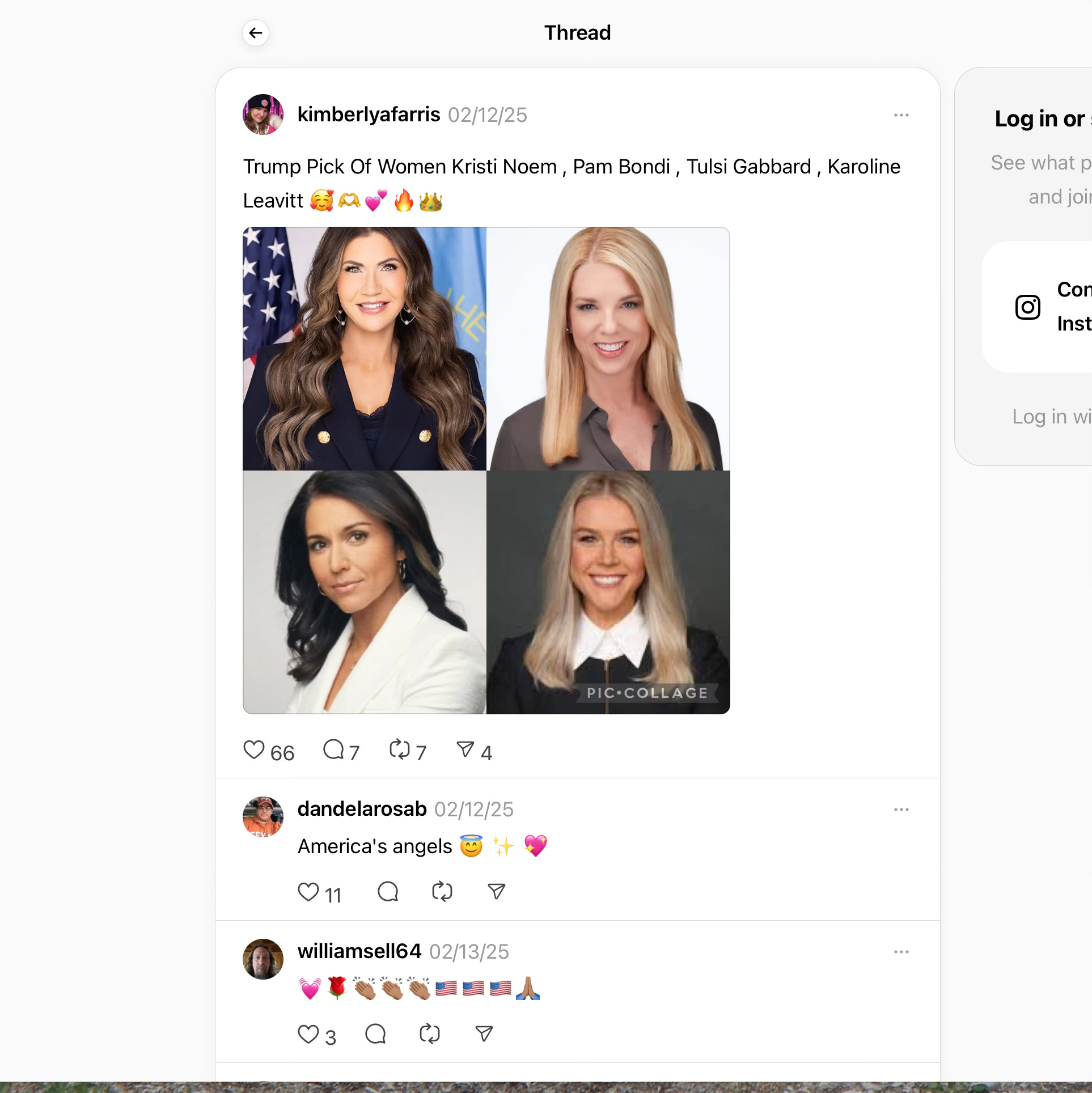
Task: Open comments on kimberlyafarris's post
Action: pyautogui.click(x=333, y=750)
